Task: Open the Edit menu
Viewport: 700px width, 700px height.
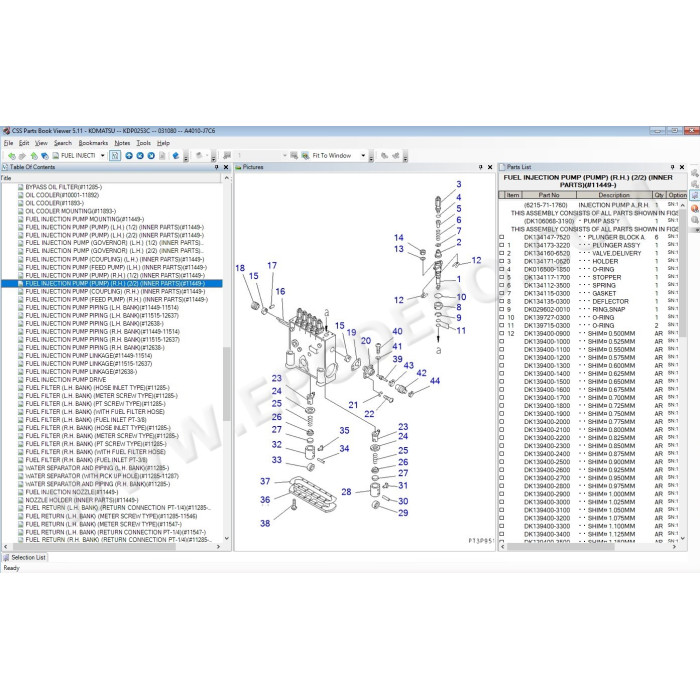Action: [24, 143]
